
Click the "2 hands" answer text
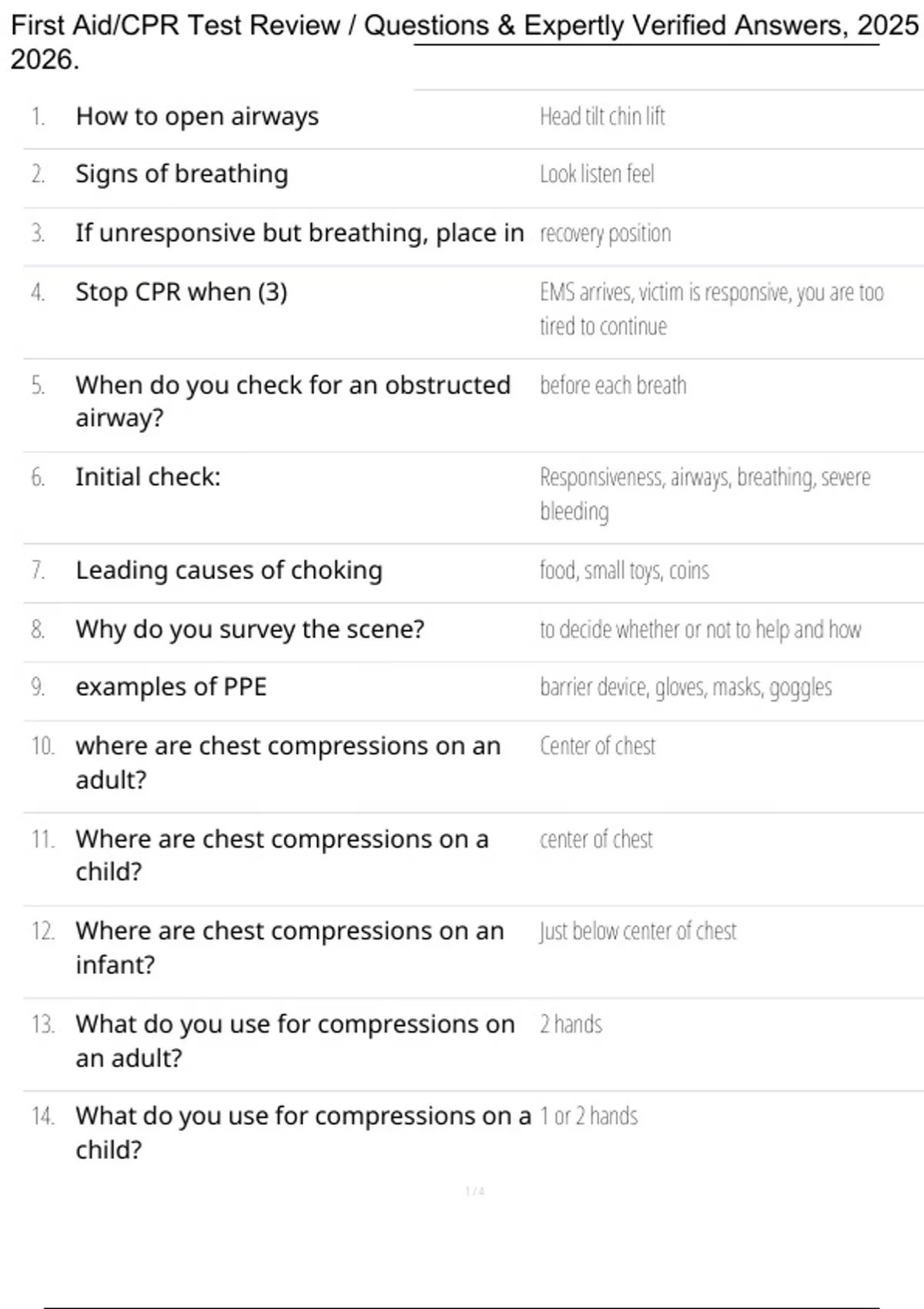(x=571, y=1024)
